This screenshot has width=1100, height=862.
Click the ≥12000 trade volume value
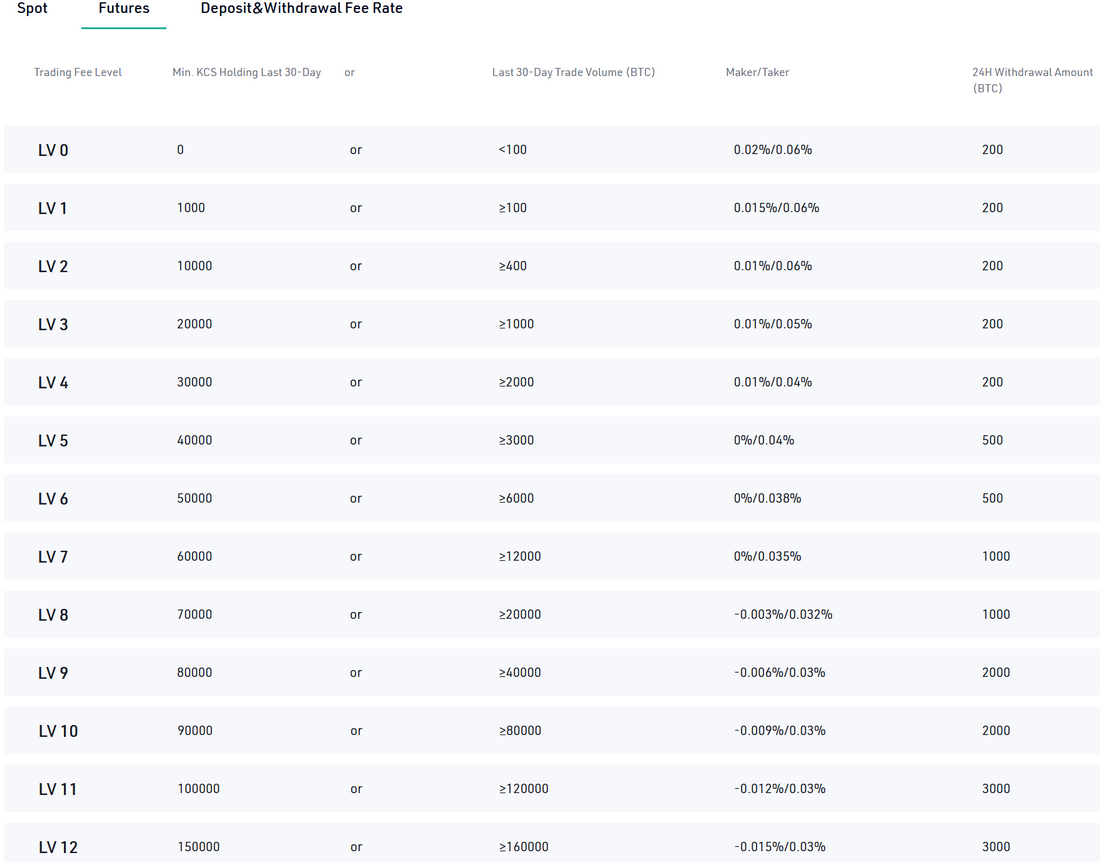click(520, 556)
